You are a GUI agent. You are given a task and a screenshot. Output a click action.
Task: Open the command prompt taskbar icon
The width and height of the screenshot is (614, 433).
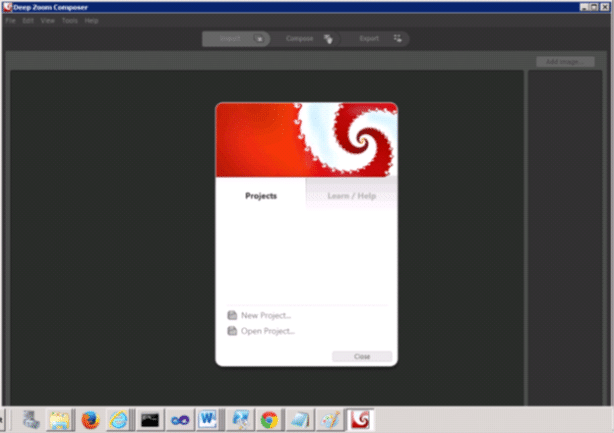pyautogui.click(x=150, y=420)
